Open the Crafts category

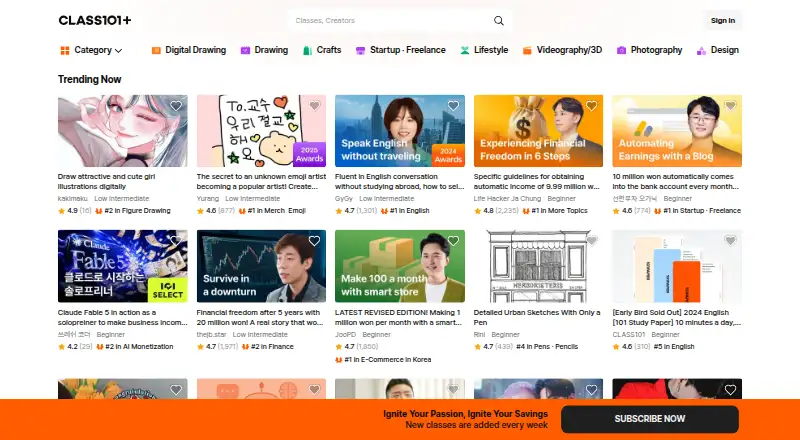322,50
